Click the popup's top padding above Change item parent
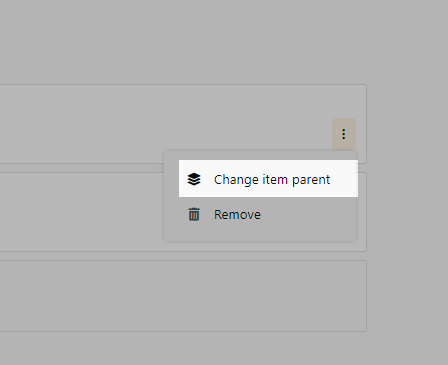The height and width of the screenshot is (365, 448). [260, 155]
